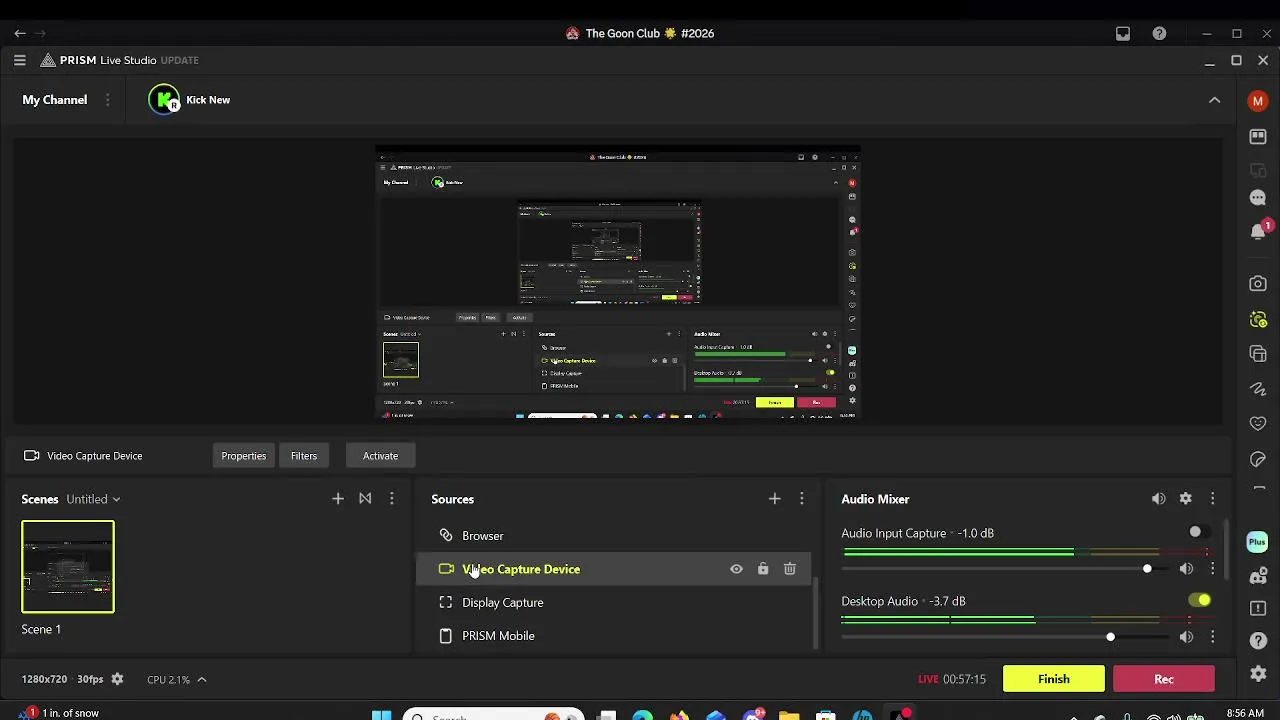Open the exclamation notice icon in sidebar
Viewport: 1280px width, 720px height.
click(1258, 608)
